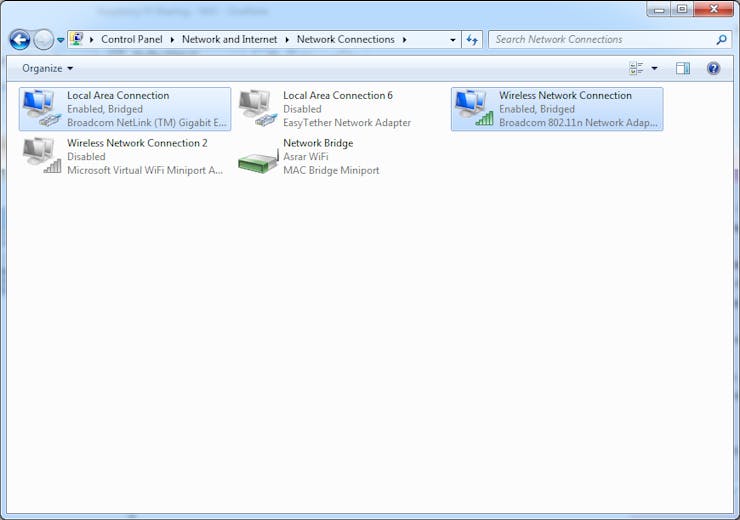Expand chevron after Network Connections breadcrumb
The width and height of the screenshot is (740, 520).
click(404, 40)
